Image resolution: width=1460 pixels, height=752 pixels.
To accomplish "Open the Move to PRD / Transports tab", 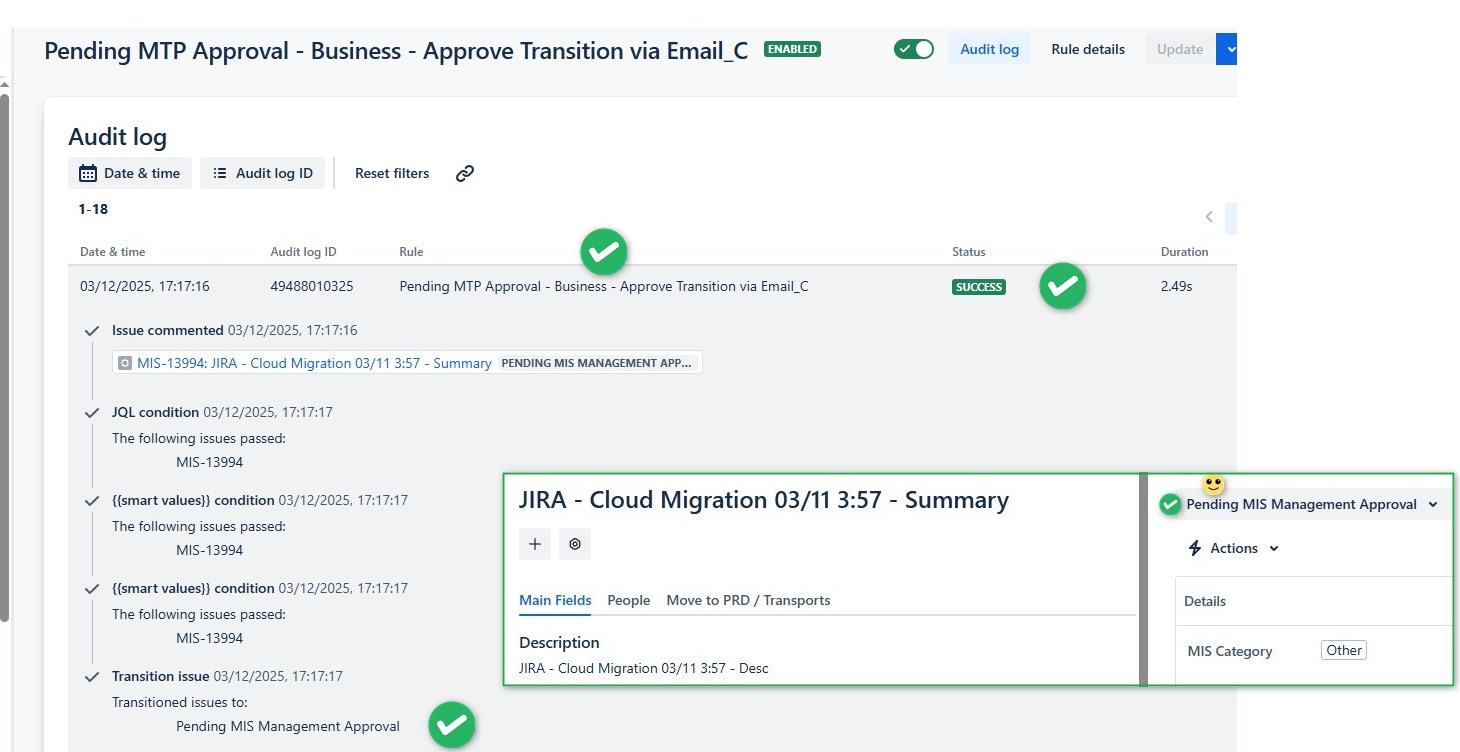I will (748, 600).
